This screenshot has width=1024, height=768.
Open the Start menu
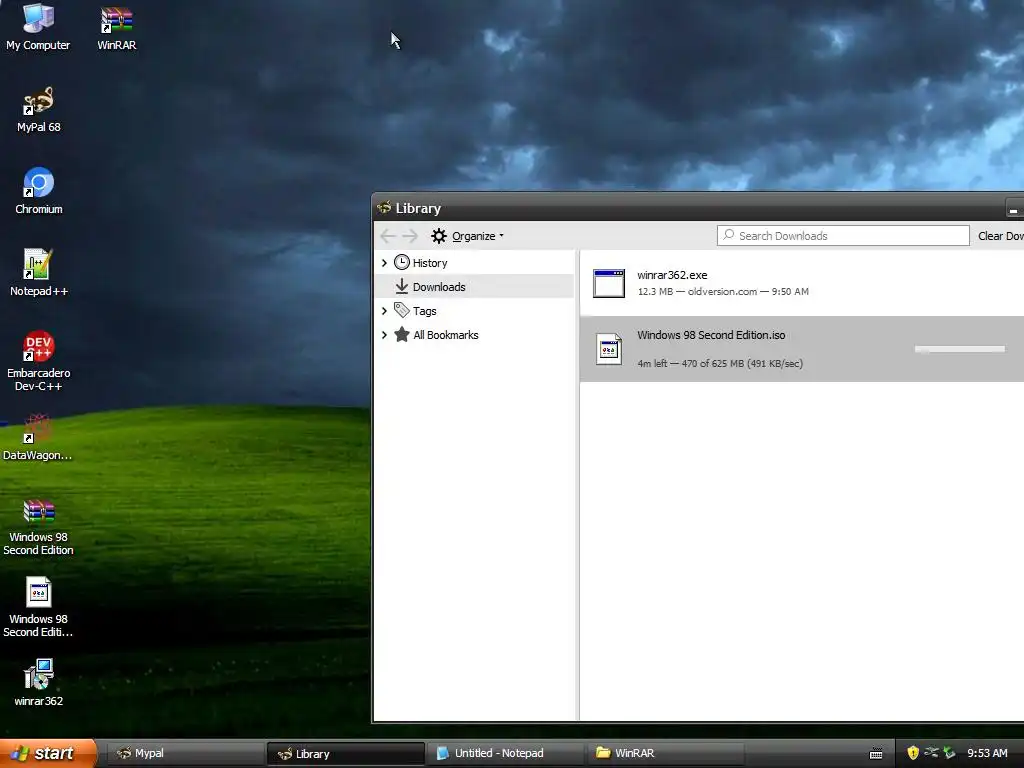click(48, 753)
